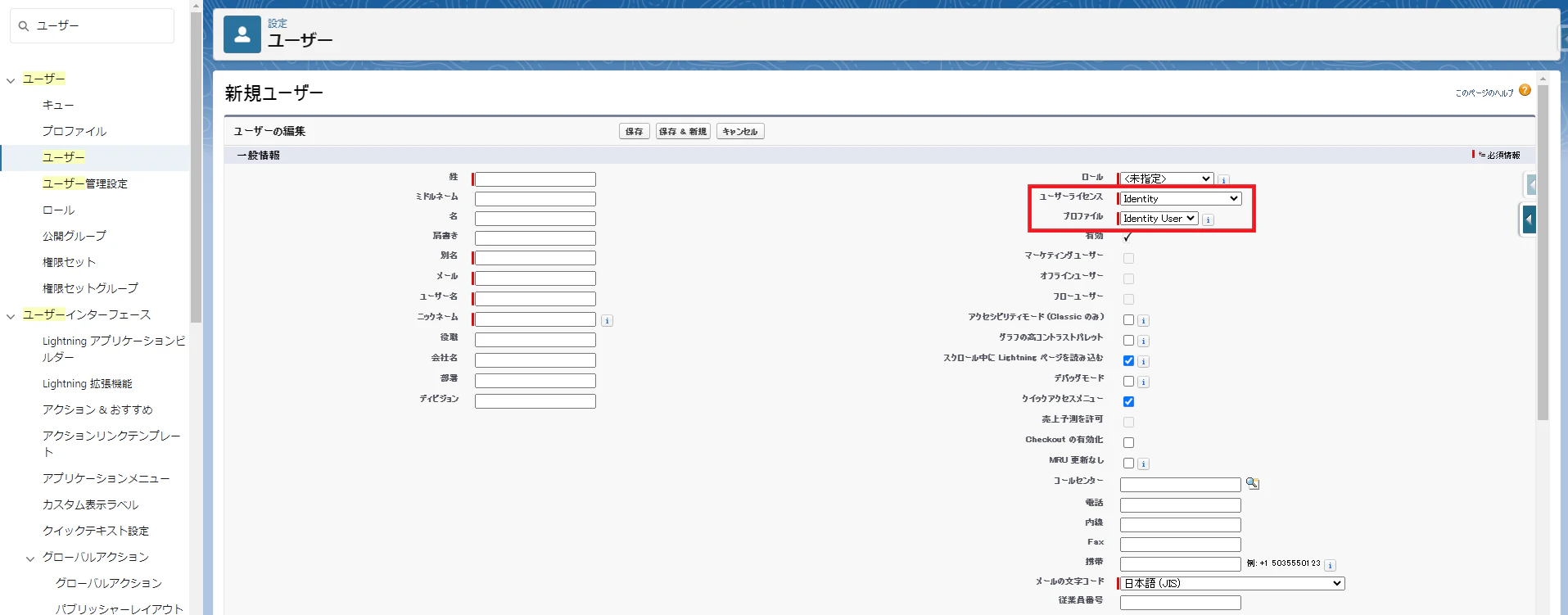Open アクション & おすすめ in sidebar
Viewport: 1568px width, 615px height.
(97, 409)
